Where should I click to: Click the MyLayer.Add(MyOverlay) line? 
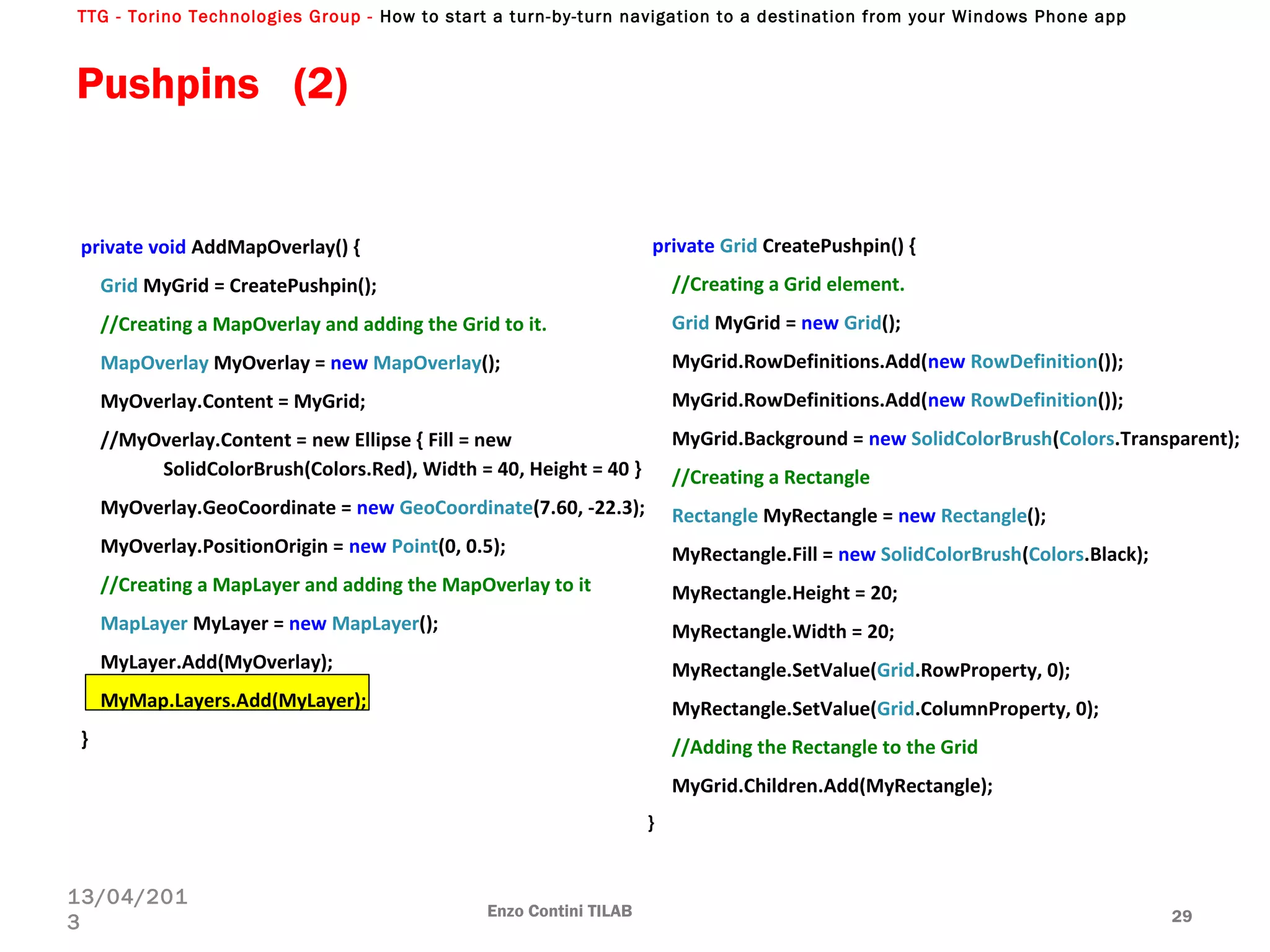(x=216, y=662)
